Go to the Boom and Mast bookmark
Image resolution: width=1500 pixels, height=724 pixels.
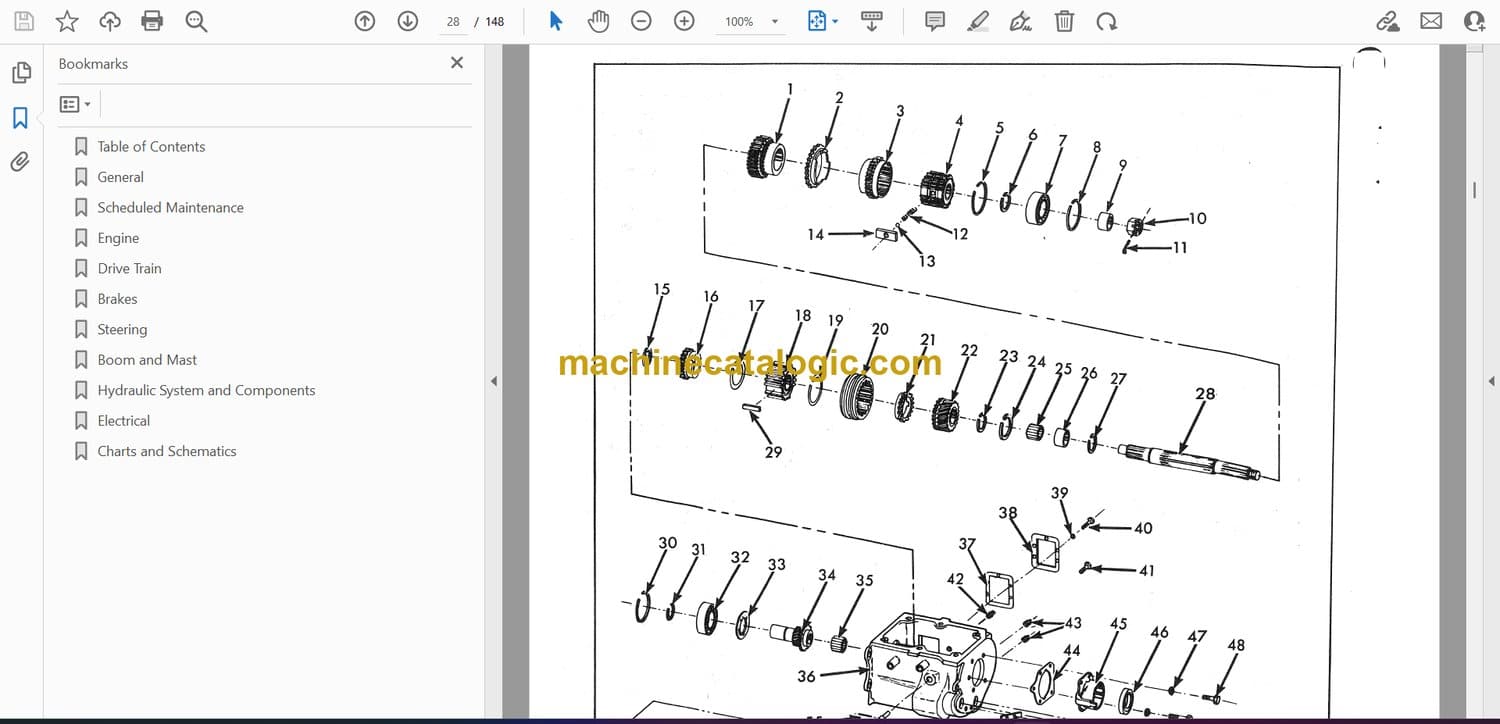point(147,360)
